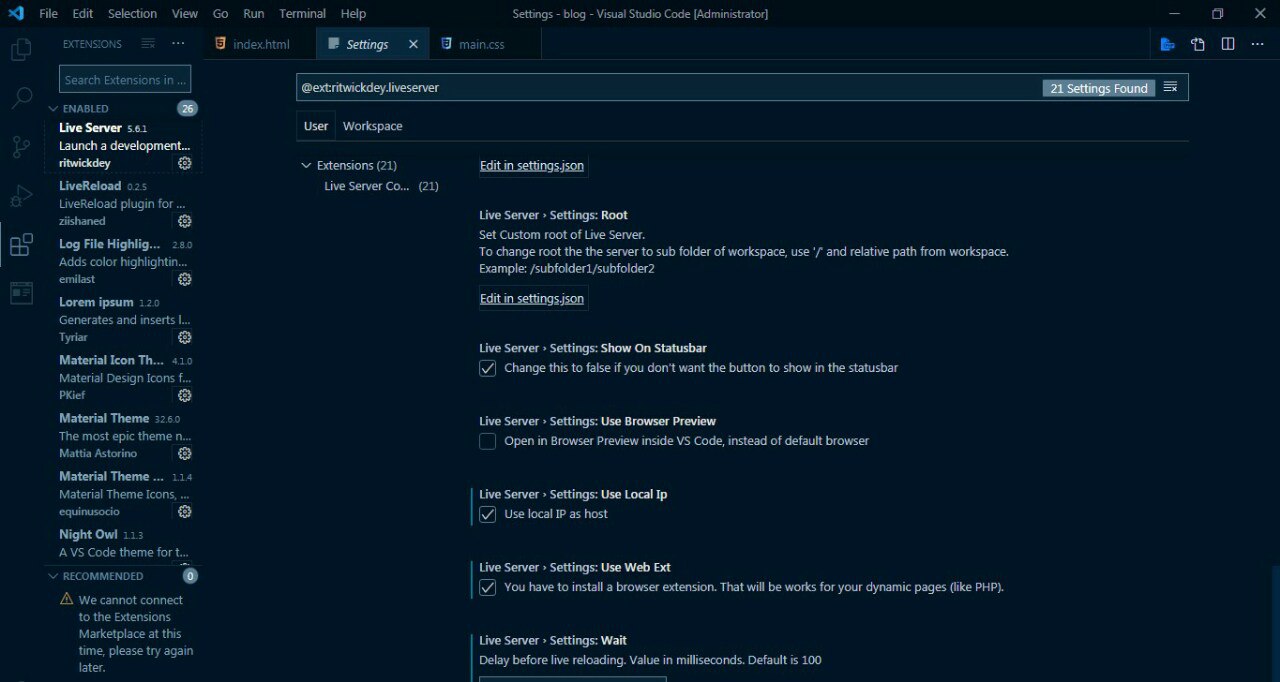Screen dimensions: 1280x682
Task: Click the filter extensions icon in sidebar header
Action: pos(148,44)
